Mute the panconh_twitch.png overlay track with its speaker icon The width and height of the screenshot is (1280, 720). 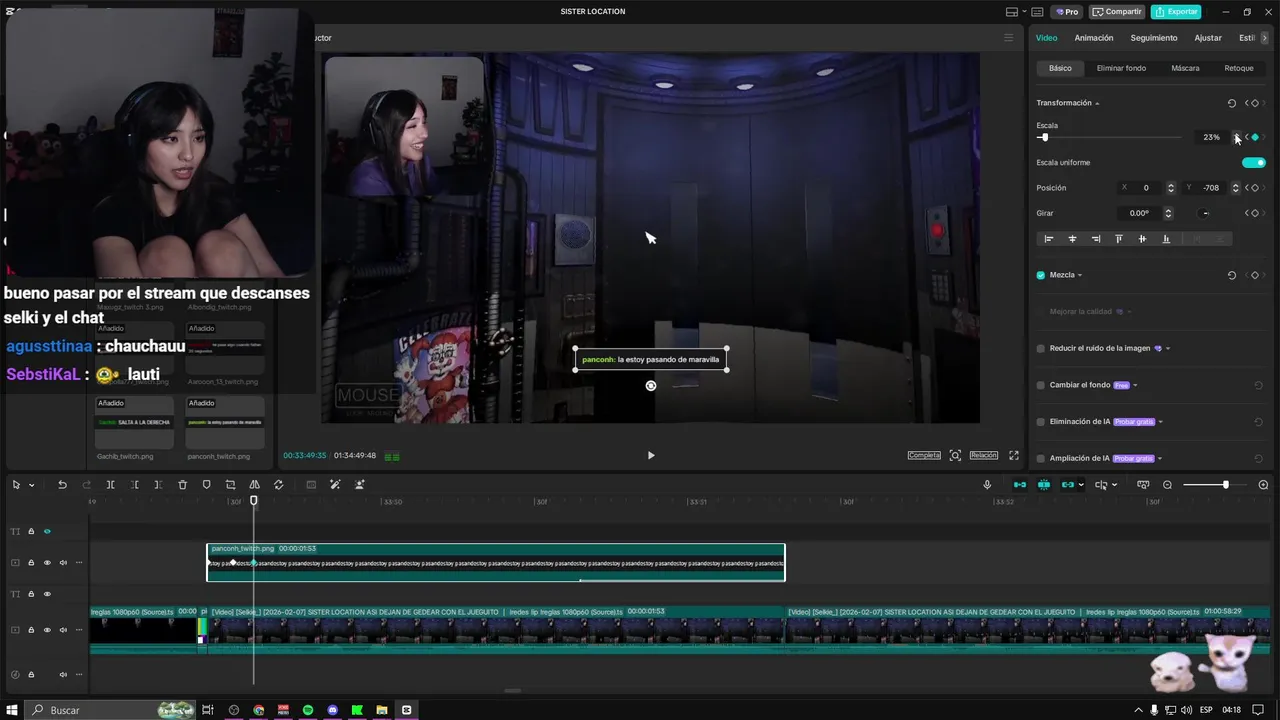click(63, 562)
